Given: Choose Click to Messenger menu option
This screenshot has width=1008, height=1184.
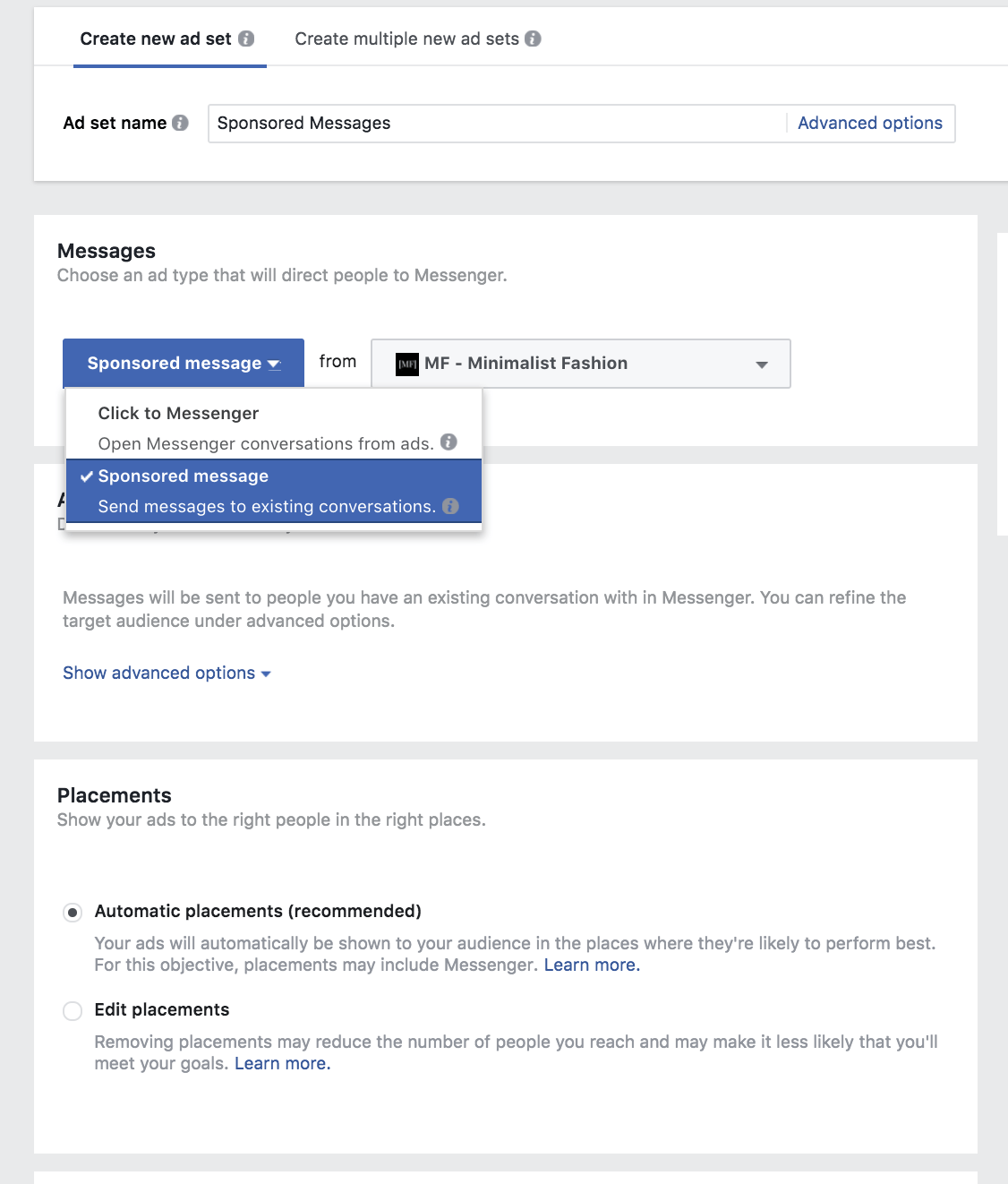Looking at the screenshot, I should [178, 413].
